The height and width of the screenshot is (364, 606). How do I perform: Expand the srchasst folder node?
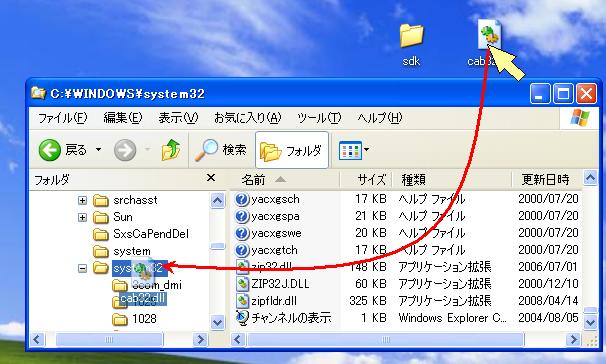click(x=82, y=200)
